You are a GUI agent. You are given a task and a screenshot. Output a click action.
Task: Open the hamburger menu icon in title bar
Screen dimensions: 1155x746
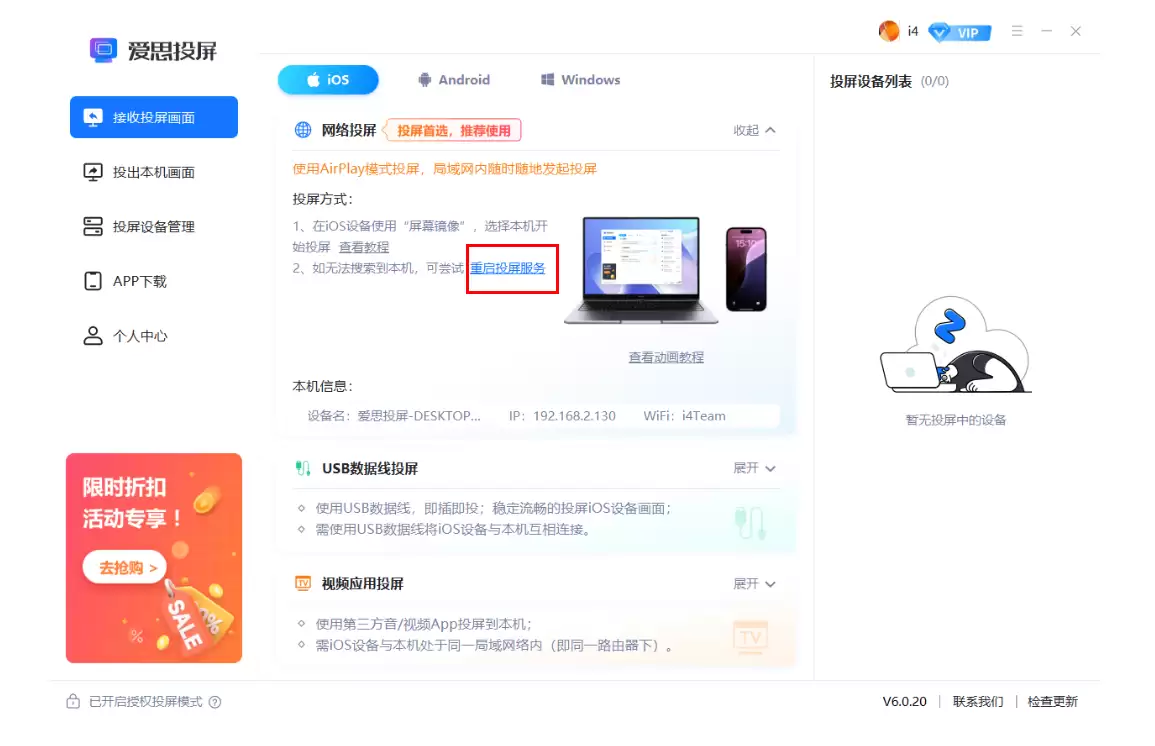coord(1017,31)
